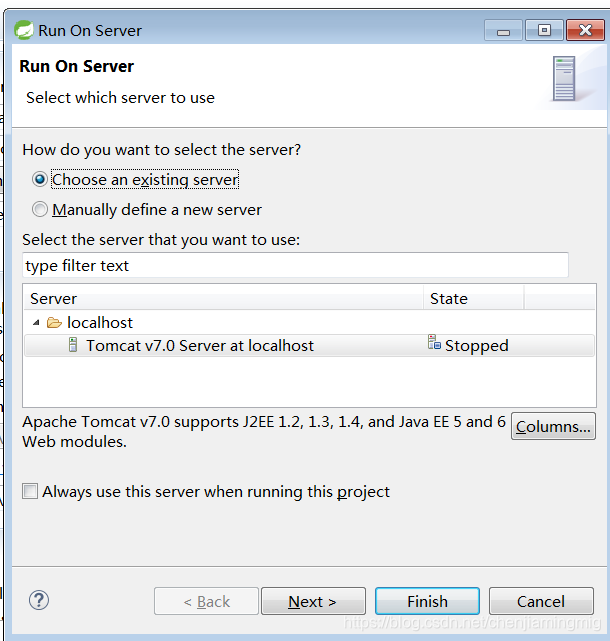
Task: Click the Spring leaf title bar icon
Action: 24,30
